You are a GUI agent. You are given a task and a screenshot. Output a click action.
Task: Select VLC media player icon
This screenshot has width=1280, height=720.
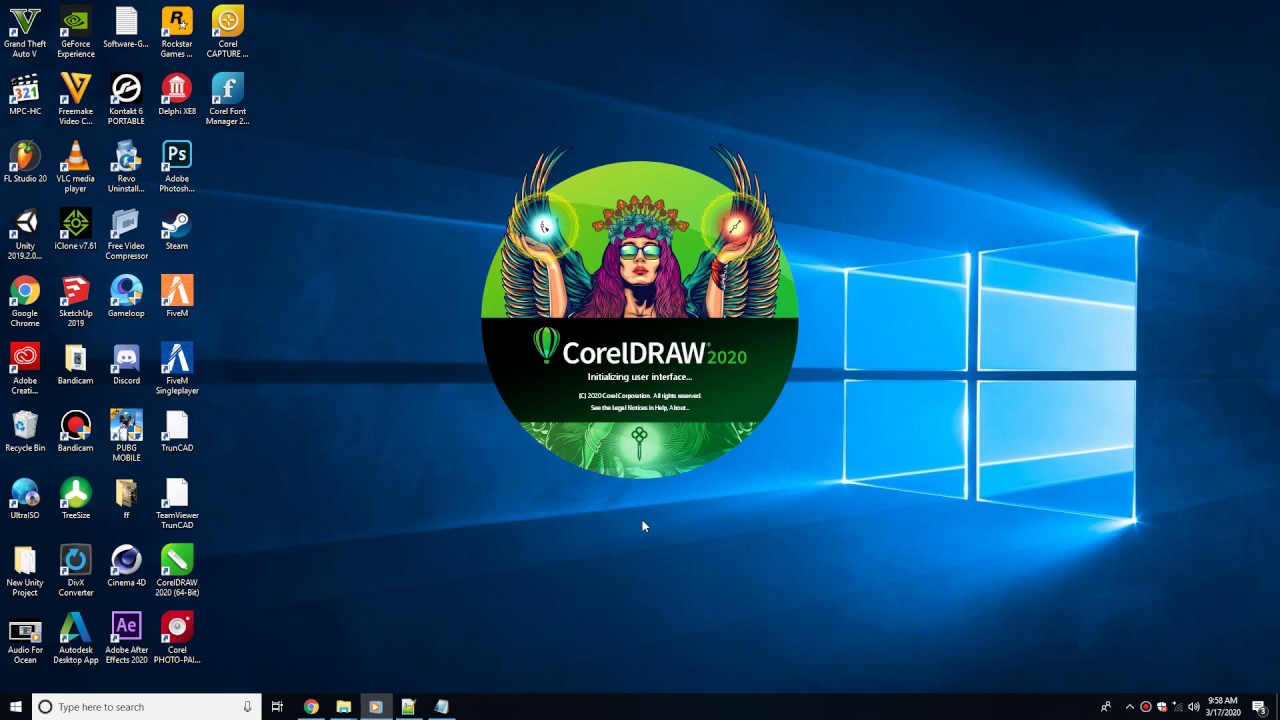76,166
